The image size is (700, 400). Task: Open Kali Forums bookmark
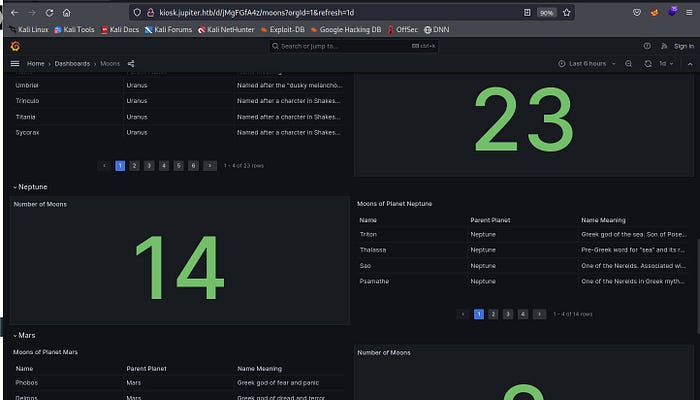pyautogui.click(x=168, y=29)
